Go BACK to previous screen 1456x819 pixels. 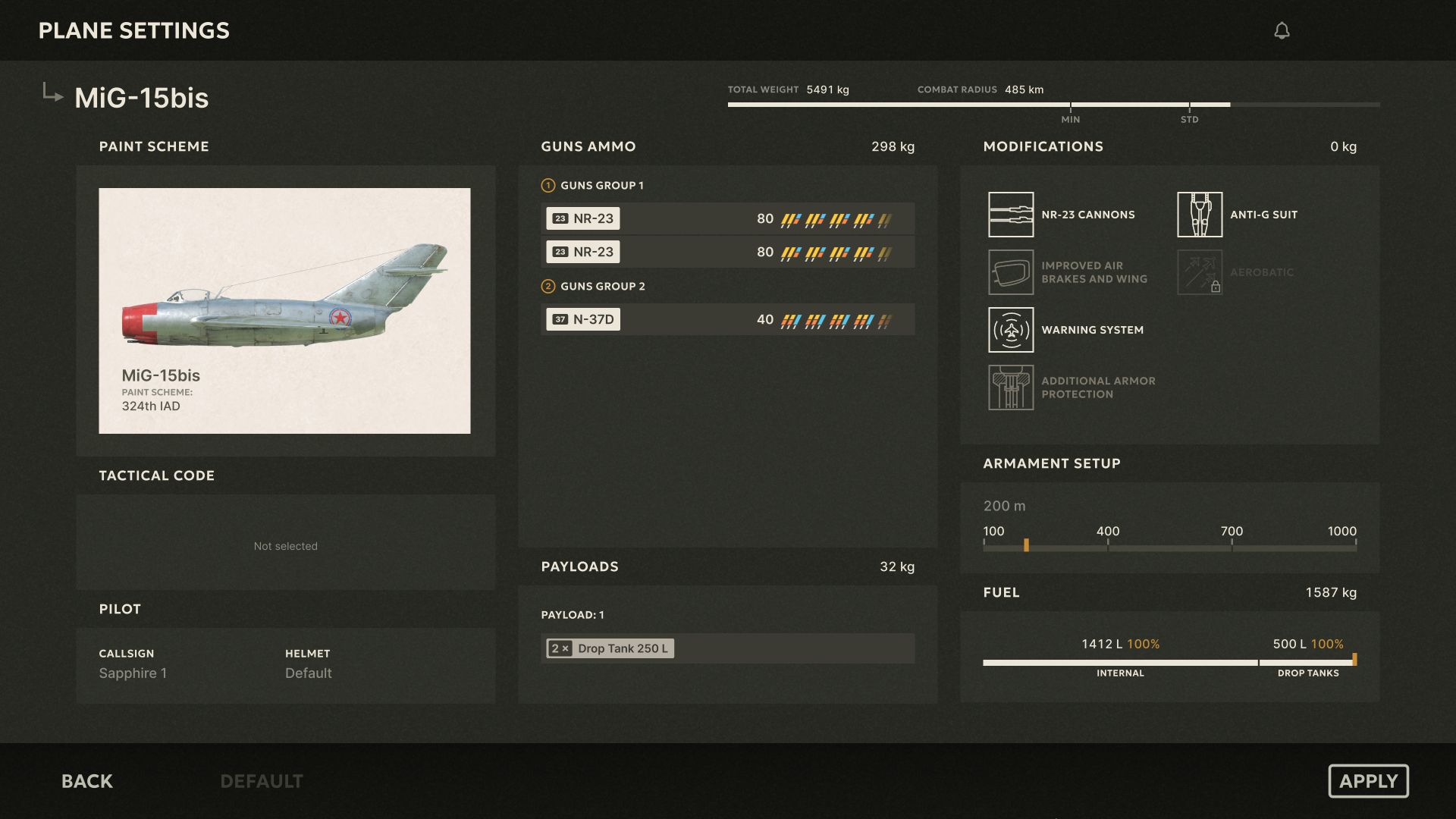pos(87,781)
